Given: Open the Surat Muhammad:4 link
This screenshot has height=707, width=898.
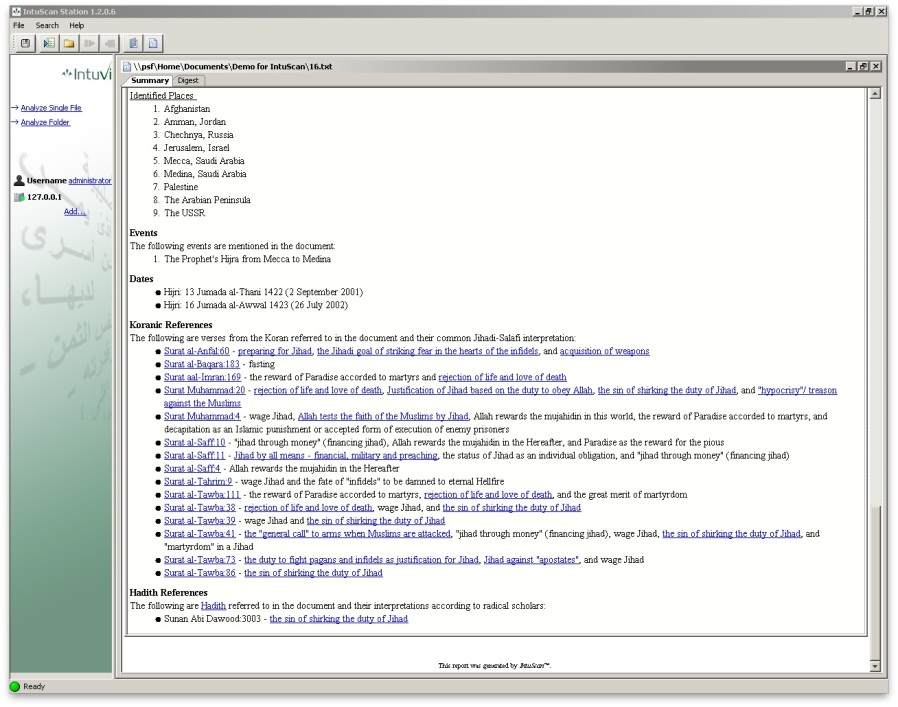Looking at the screenshot, I should click(202, 417).
